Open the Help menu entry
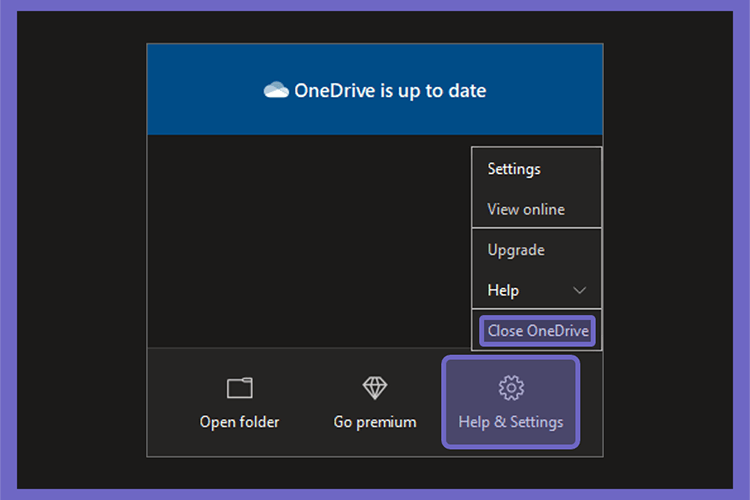 [x=536, y=290]
